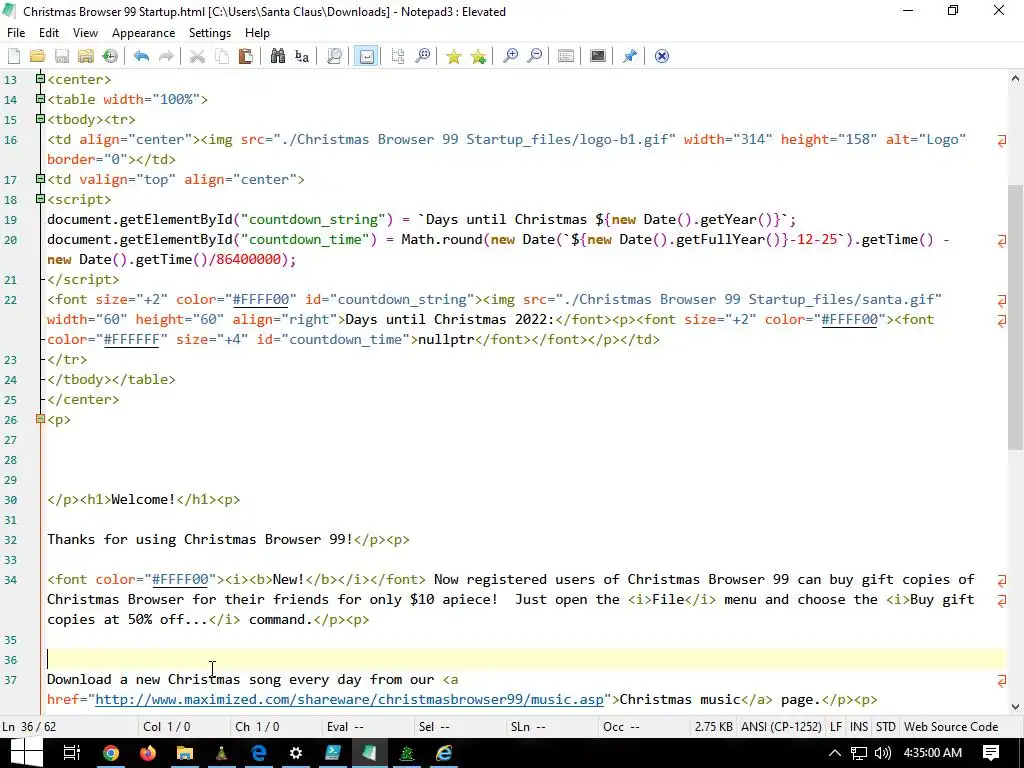Click first #FFFF00 value after font size on line 22
Image resolution: width=1024 pixels, height=768 pixels.
[261, 300]
